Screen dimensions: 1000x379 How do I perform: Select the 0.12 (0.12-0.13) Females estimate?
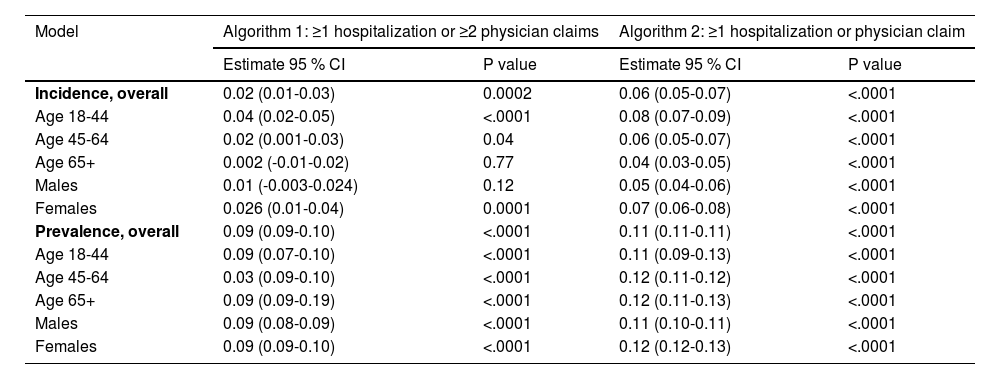pyautogui.click(x=675, y=346)
